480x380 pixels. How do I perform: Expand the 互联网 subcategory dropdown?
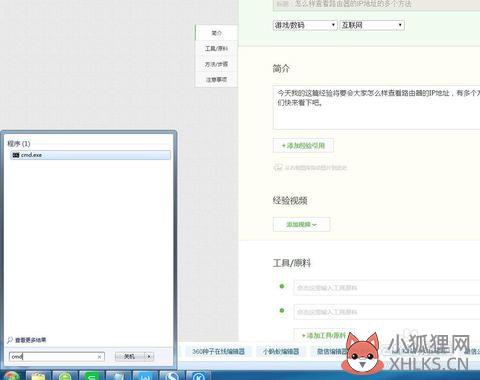point(372,25)
